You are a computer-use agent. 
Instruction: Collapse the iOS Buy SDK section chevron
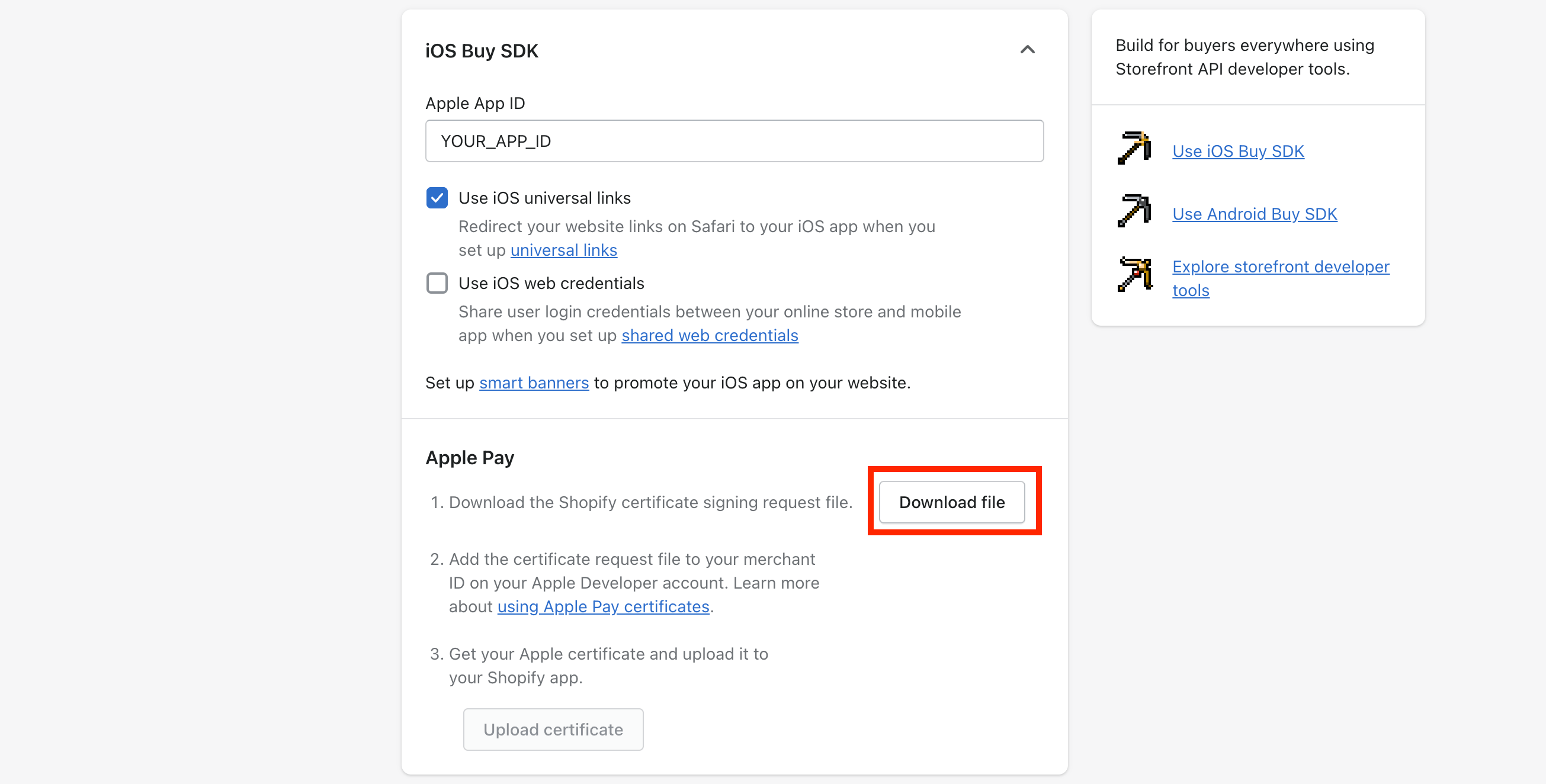point(1028,50)
